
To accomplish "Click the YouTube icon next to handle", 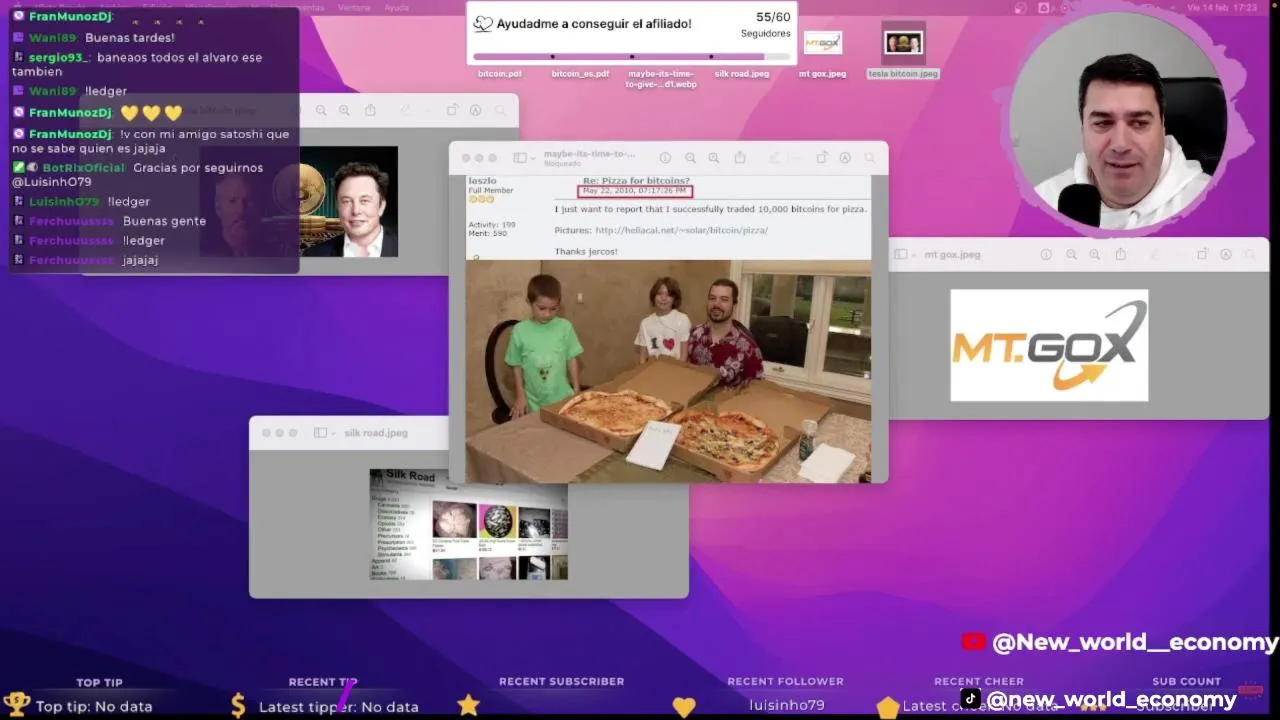I will click(x=974, y=642).
